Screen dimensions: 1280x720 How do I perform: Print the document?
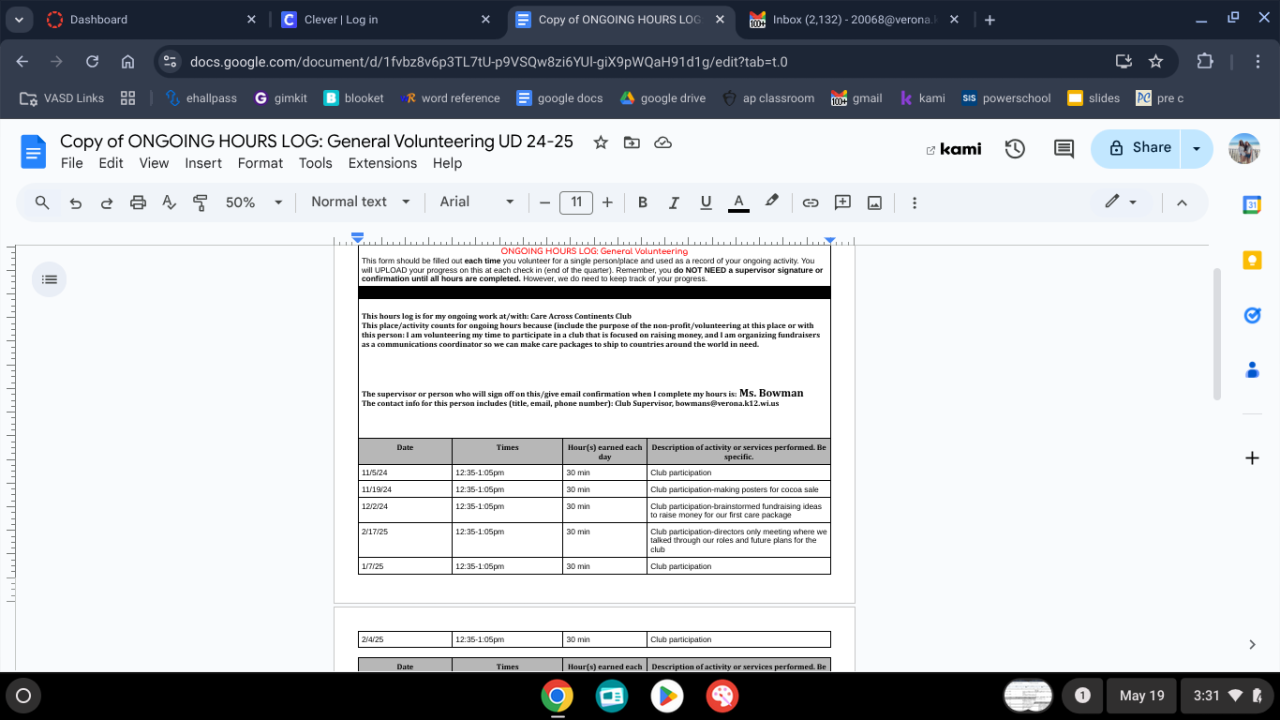(x=138, y=202)
